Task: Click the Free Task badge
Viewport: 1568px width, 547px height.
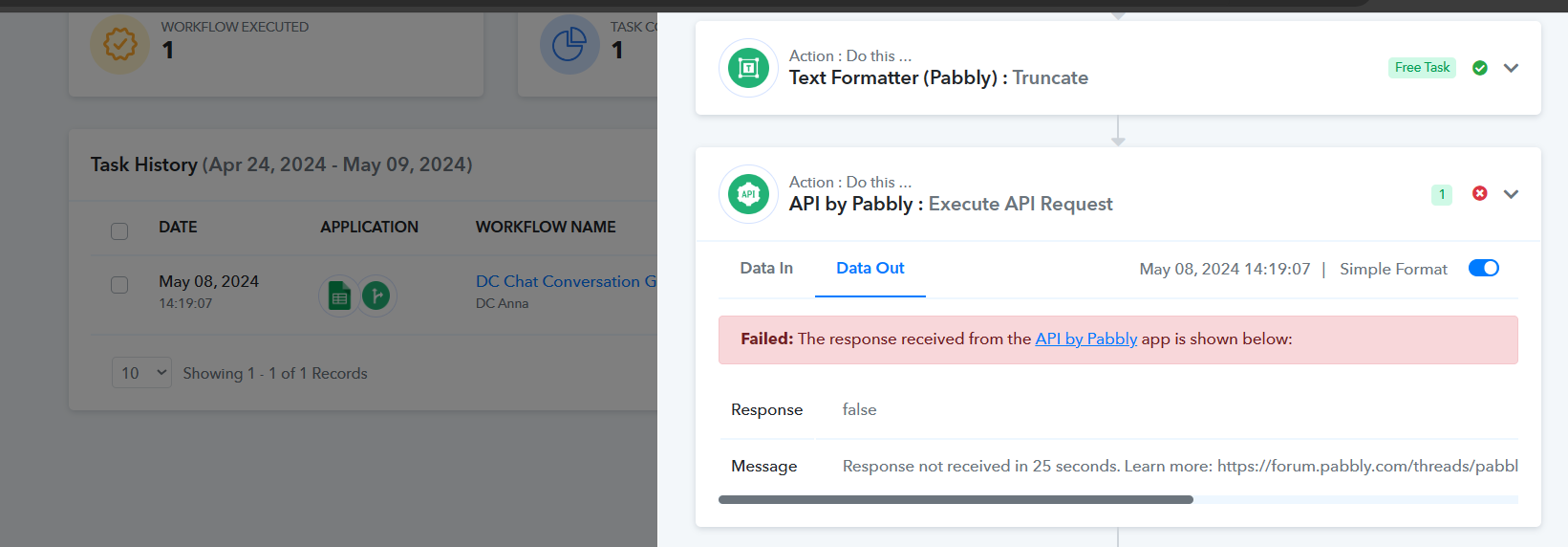Action: [x=1422, y=68]
